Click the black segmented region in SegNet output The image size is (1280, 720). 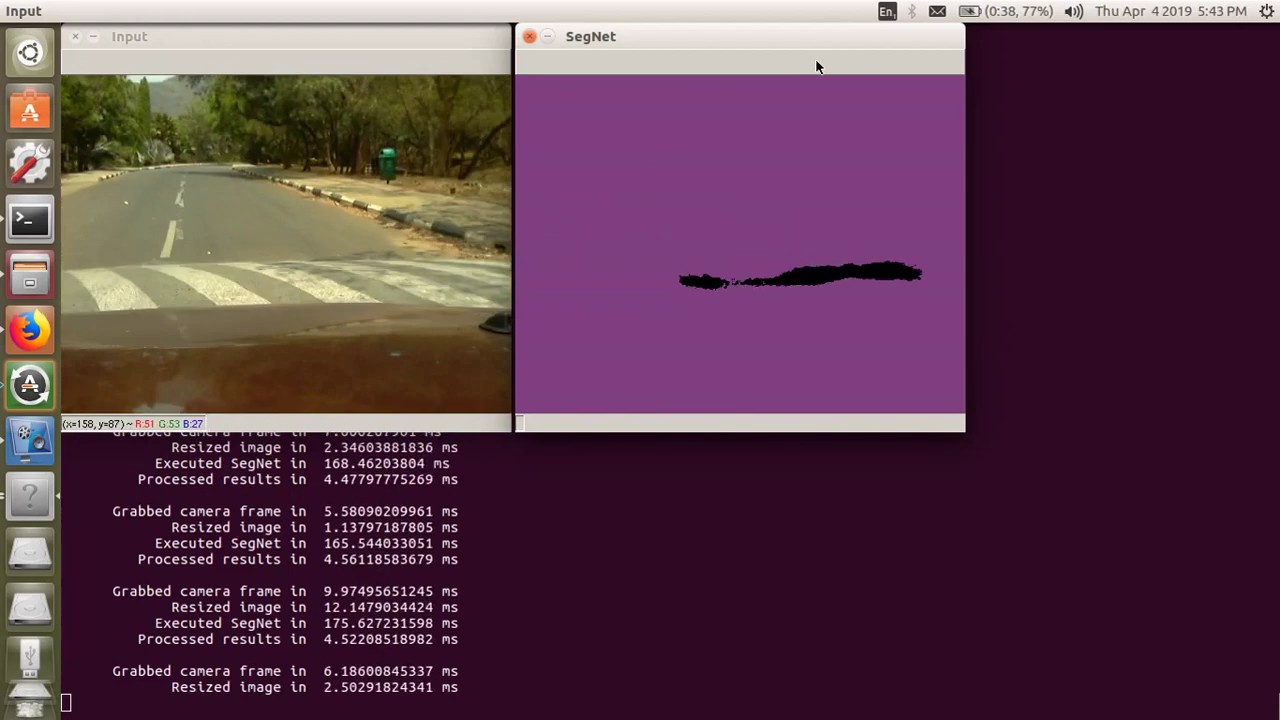[800, 275]
